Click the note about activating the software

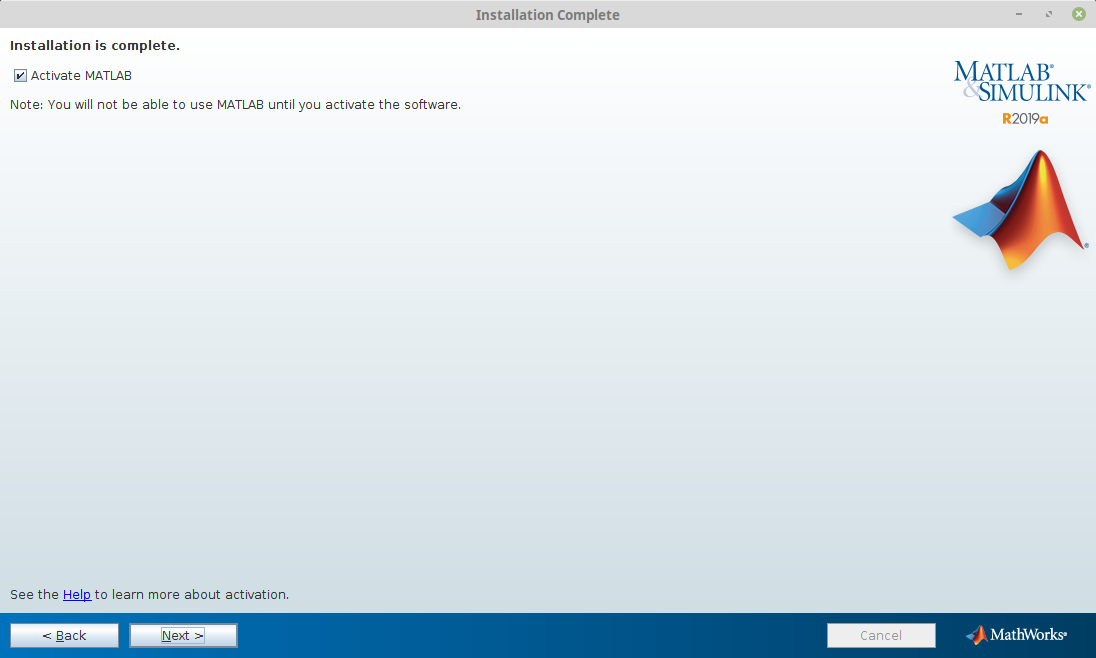pos(235,105)
